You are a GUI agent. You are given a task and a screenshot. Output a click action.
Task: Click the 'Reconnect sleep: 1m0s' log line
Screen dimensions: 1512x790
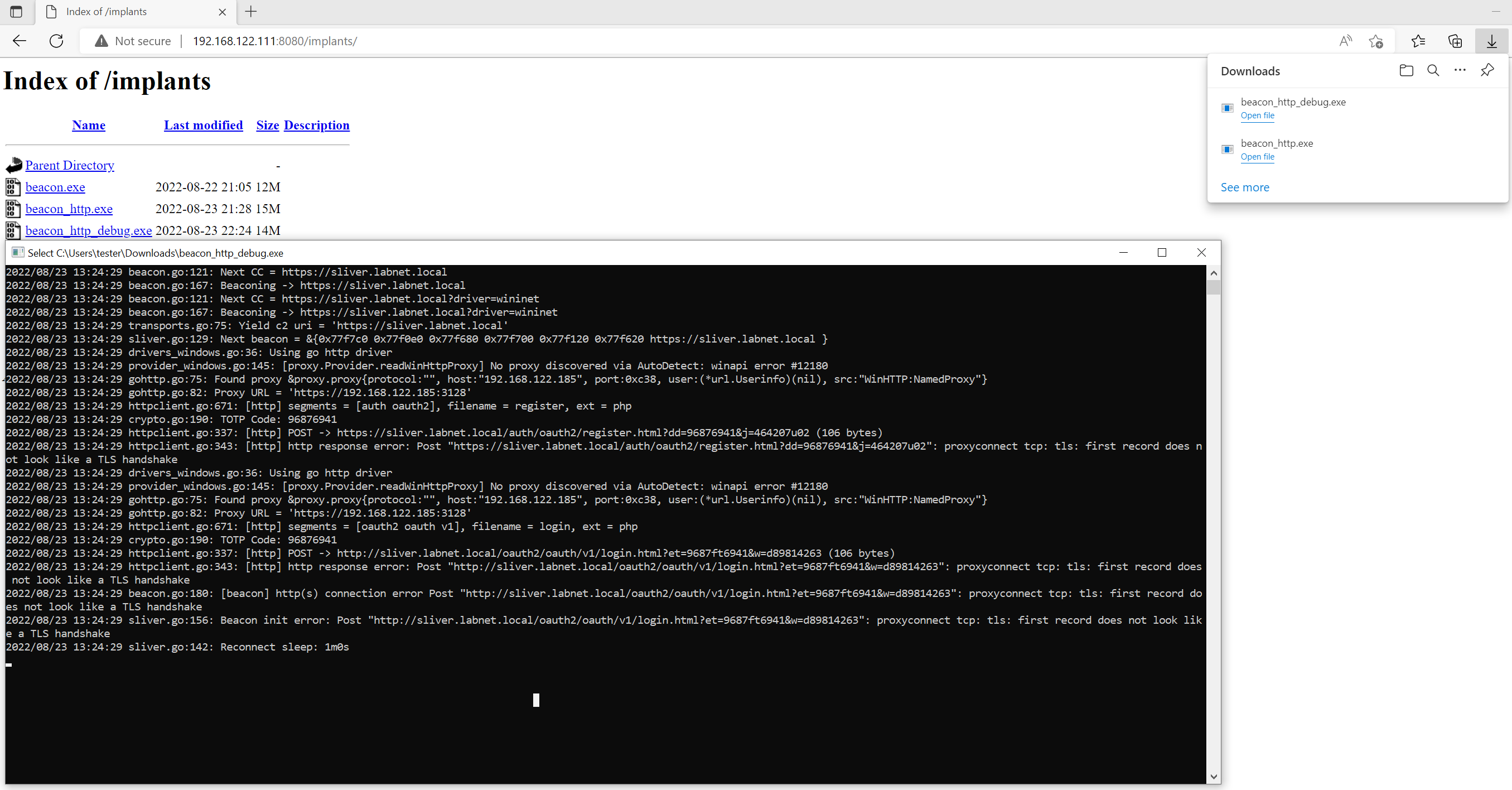point(177,647)
